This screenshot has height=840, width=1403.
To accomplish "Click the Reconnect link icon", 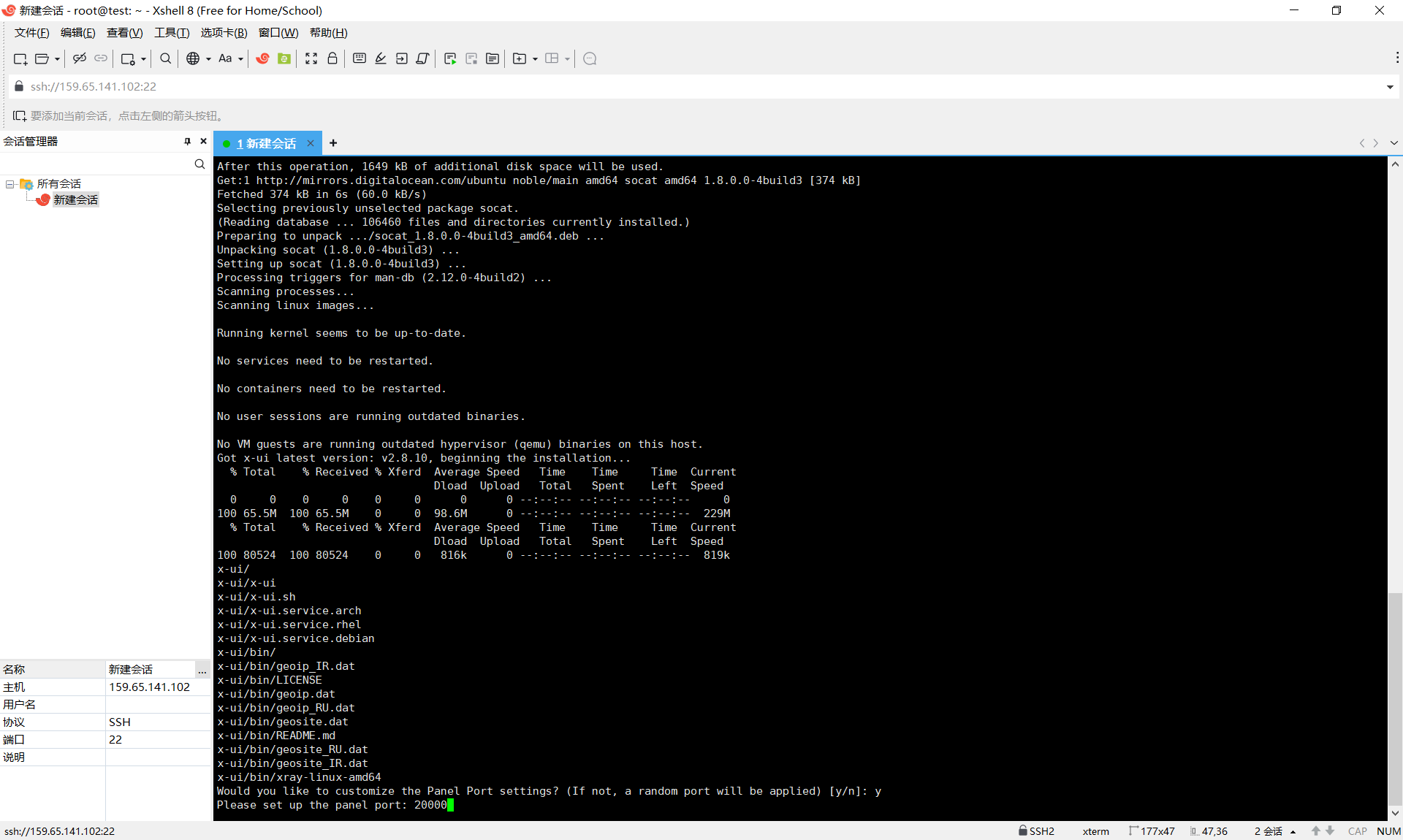I will coord(101,58).
